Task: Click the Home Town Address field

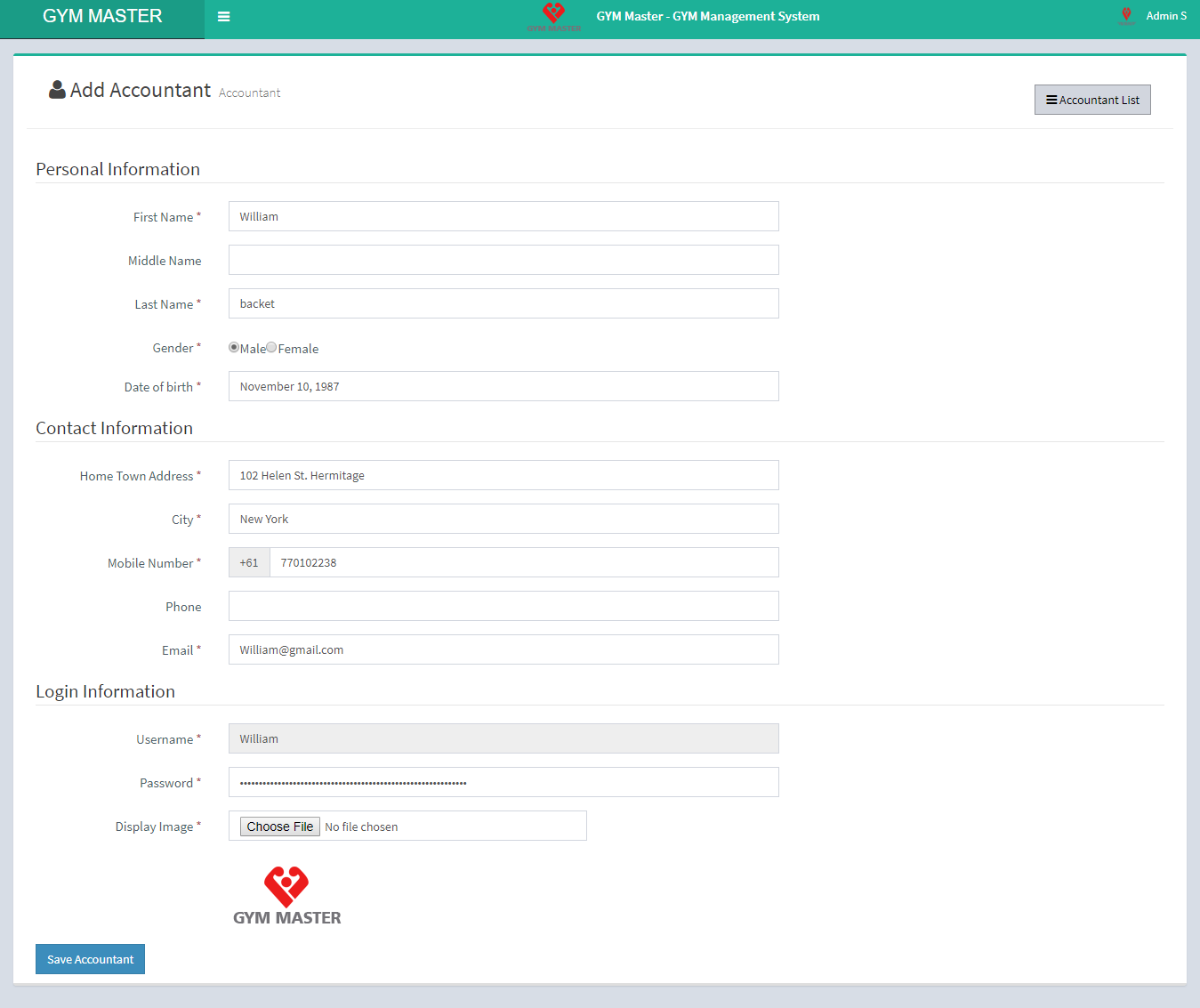Action: [x=503, y=475]
